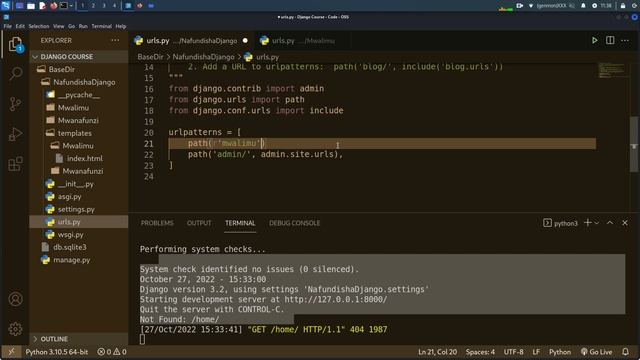Switch to the OUTPUT panel tab

coord(199,223)
